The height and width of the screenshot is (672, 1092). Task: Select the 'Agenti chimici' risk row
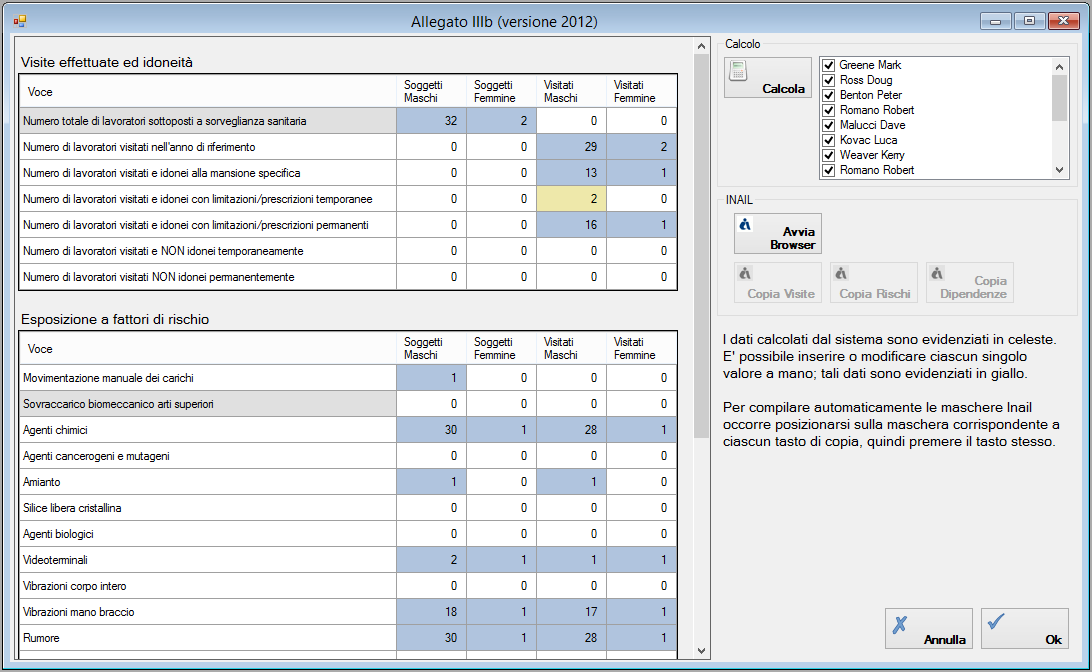348,430
